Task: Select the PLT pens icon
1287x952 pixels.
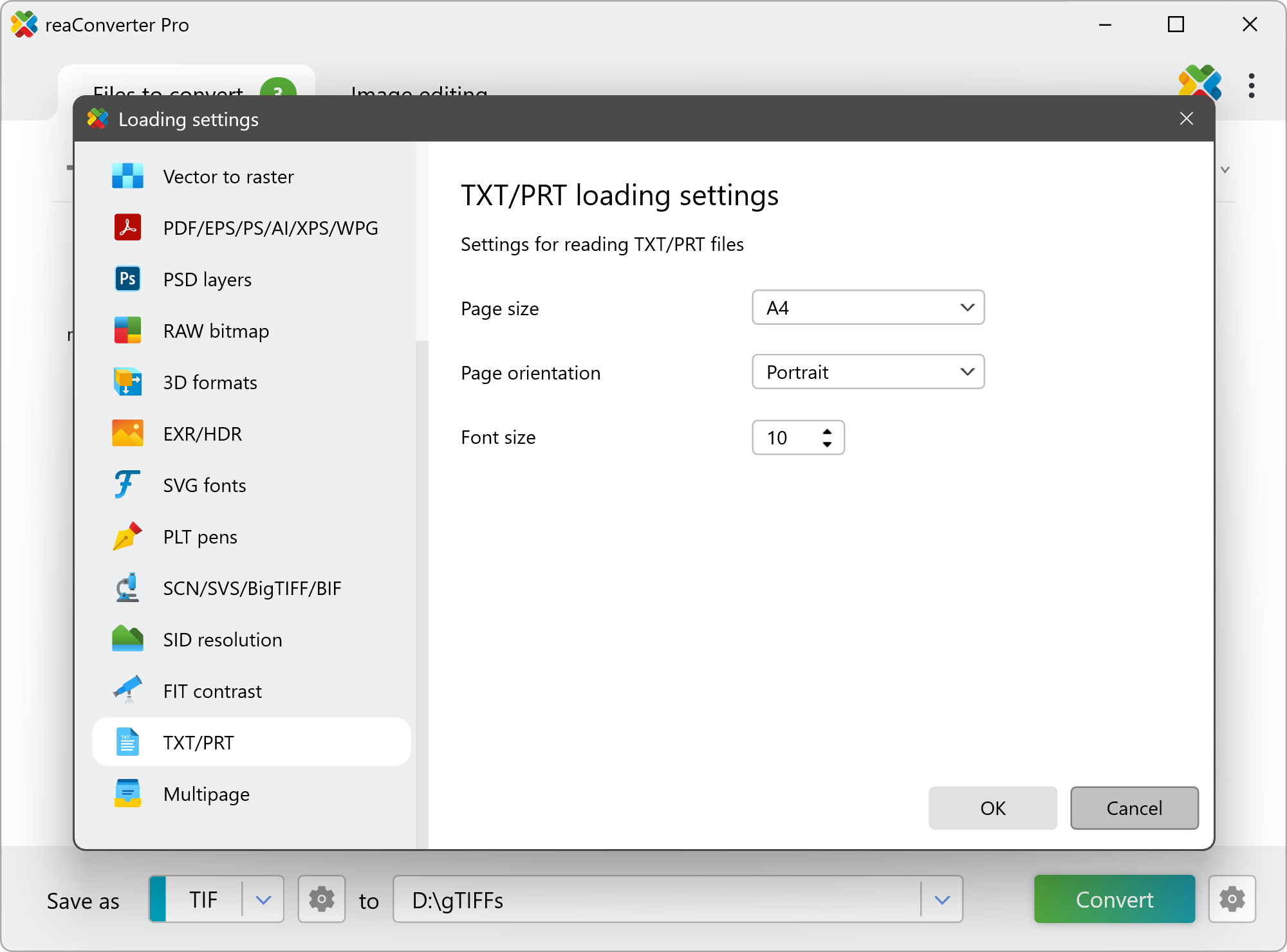Action: coord(127,536)
